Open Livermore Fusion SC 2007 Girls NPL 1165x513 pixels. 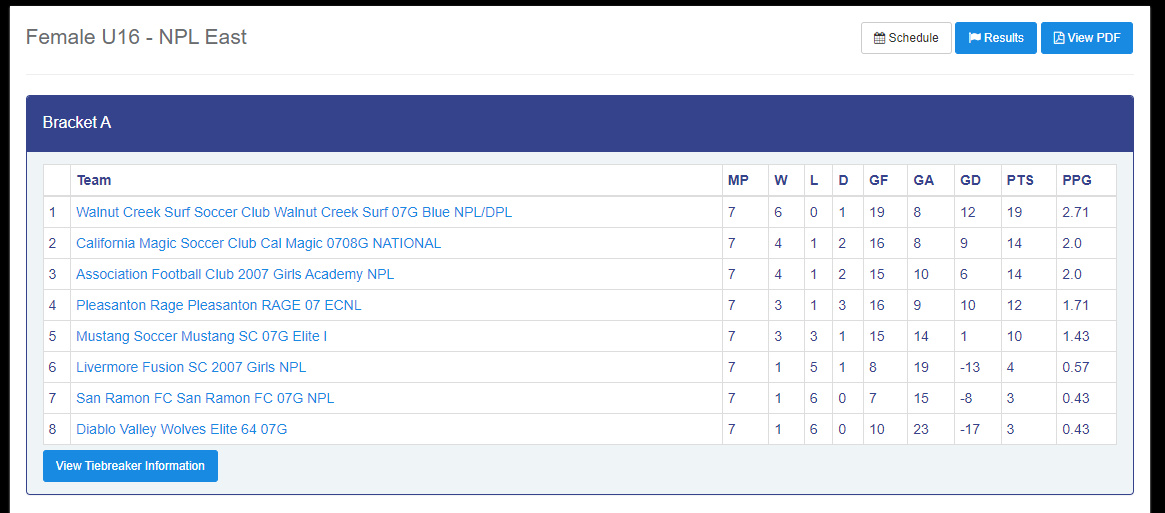point(191,367)
